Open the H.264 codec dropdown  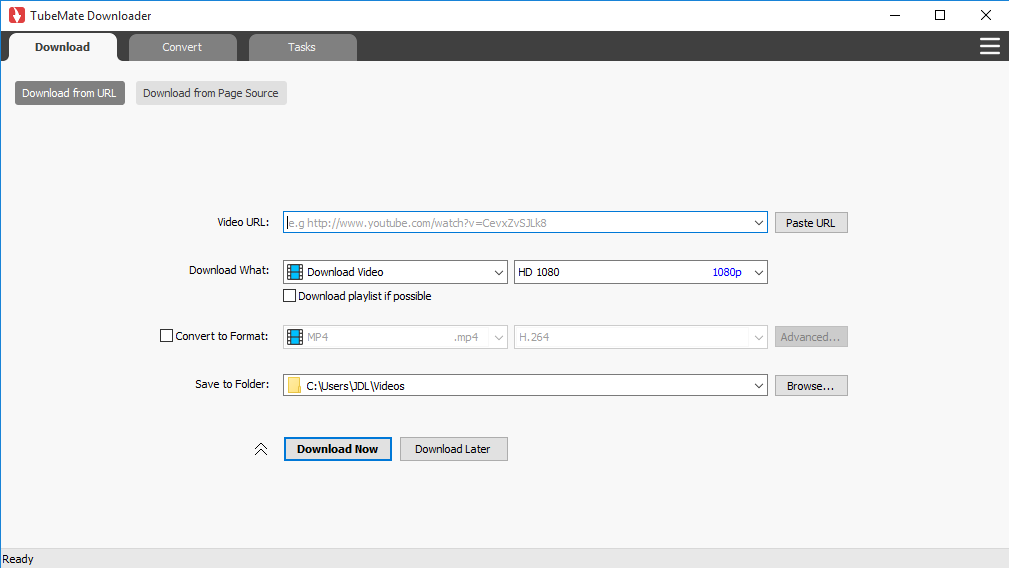[x=759, y=337]
